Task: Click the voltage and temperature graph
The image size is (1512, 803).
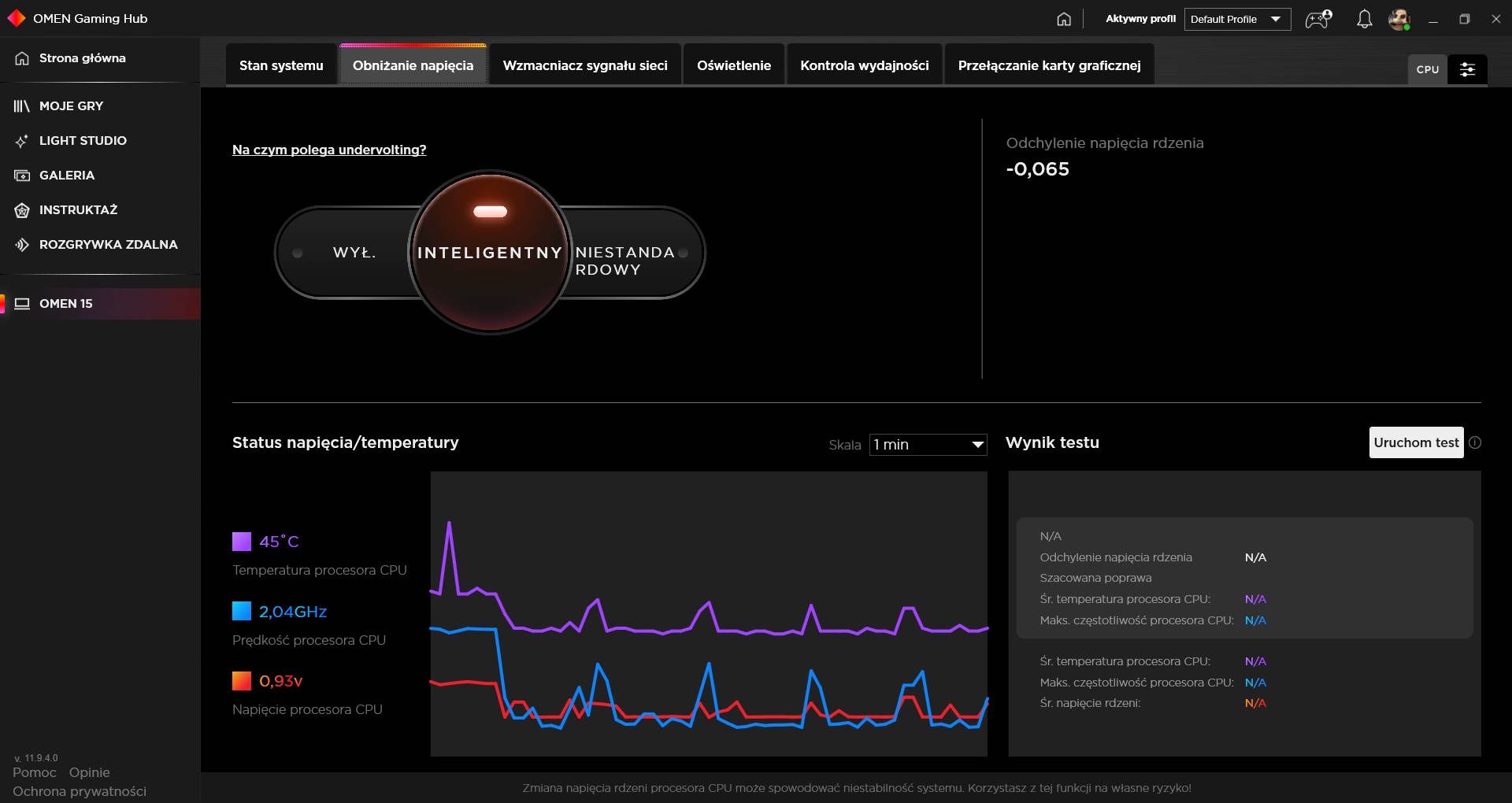Action: (x=709, y=614)
